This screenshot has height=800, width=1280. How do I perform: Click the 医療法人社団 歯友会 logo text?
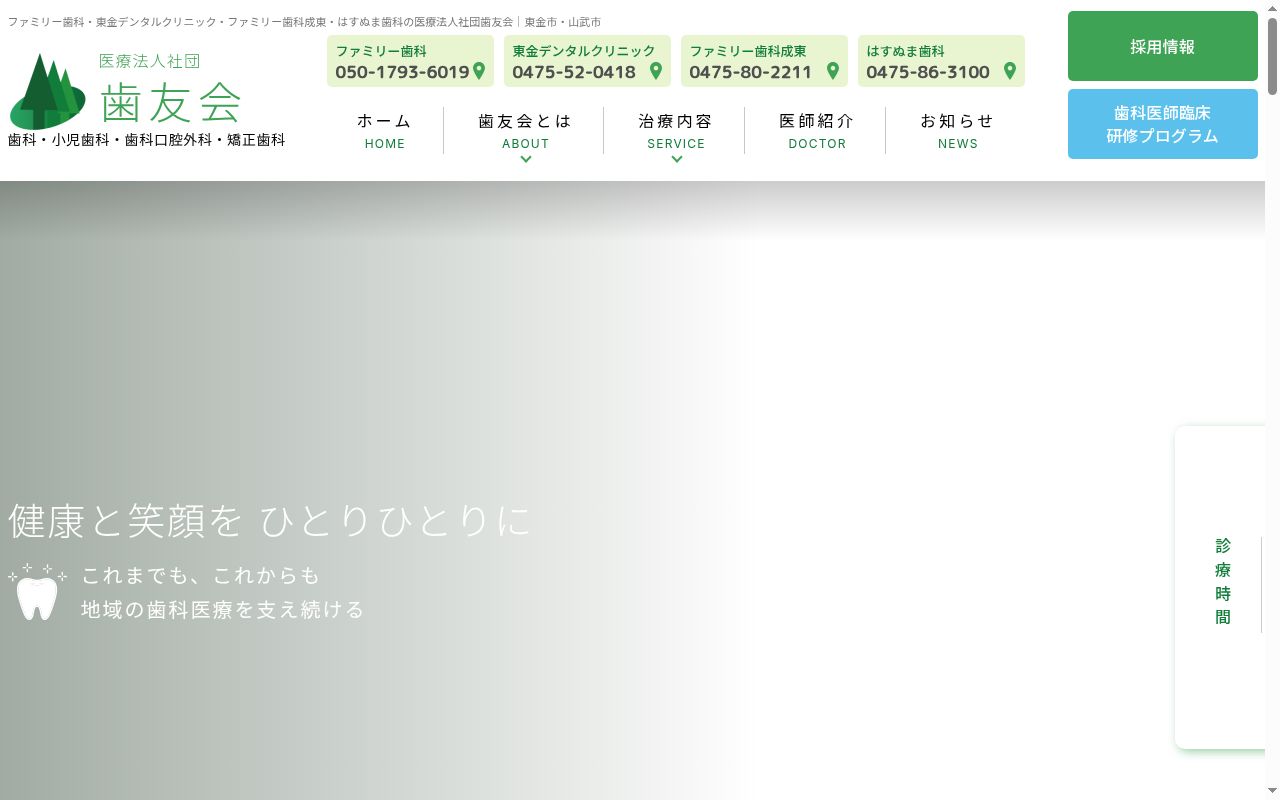[171, 89]
